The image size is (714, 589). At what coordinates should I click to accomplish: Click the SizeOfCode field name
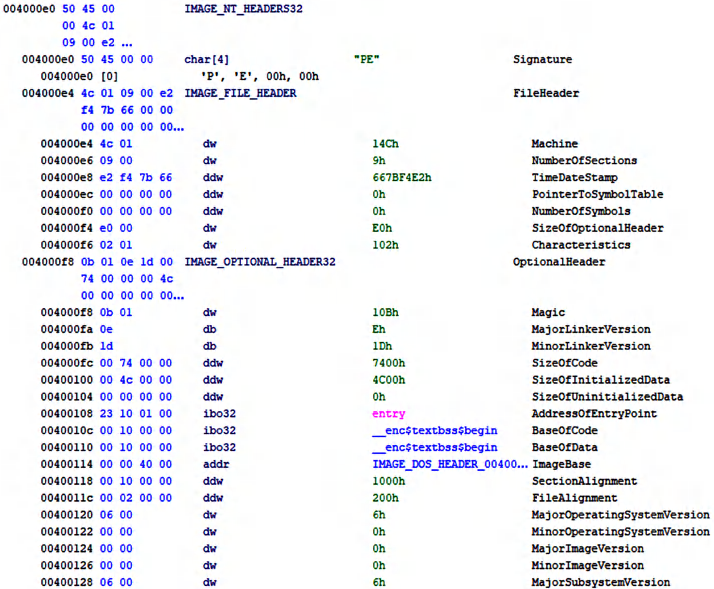[x=564, y=363]
